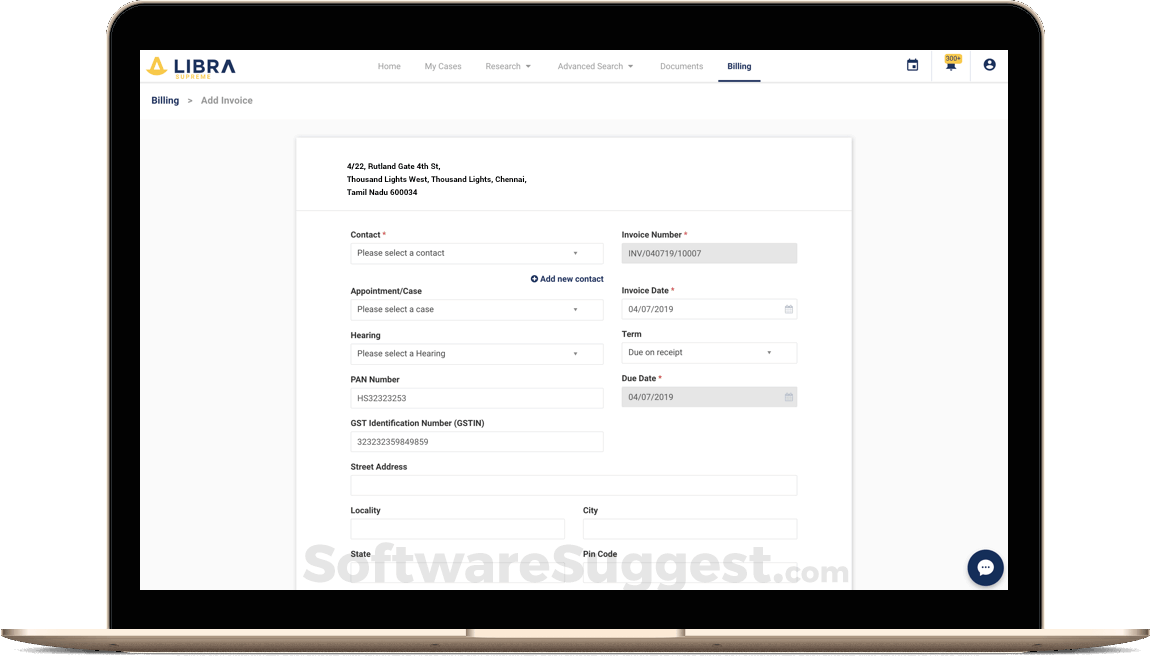This screenshot has width=1151, height=662.
Task: Edit the PAN Number field
Action: [476, 397]
